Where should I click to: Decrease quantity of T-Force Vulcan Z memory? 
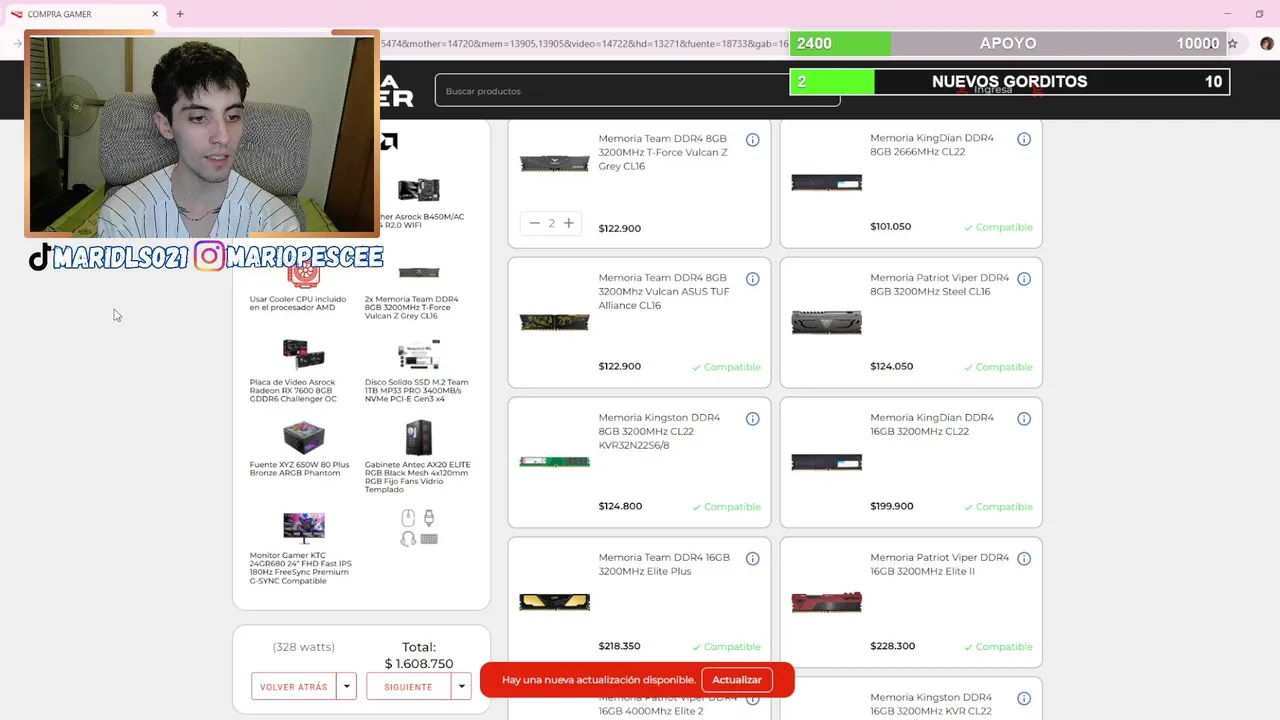pos(534,223)
